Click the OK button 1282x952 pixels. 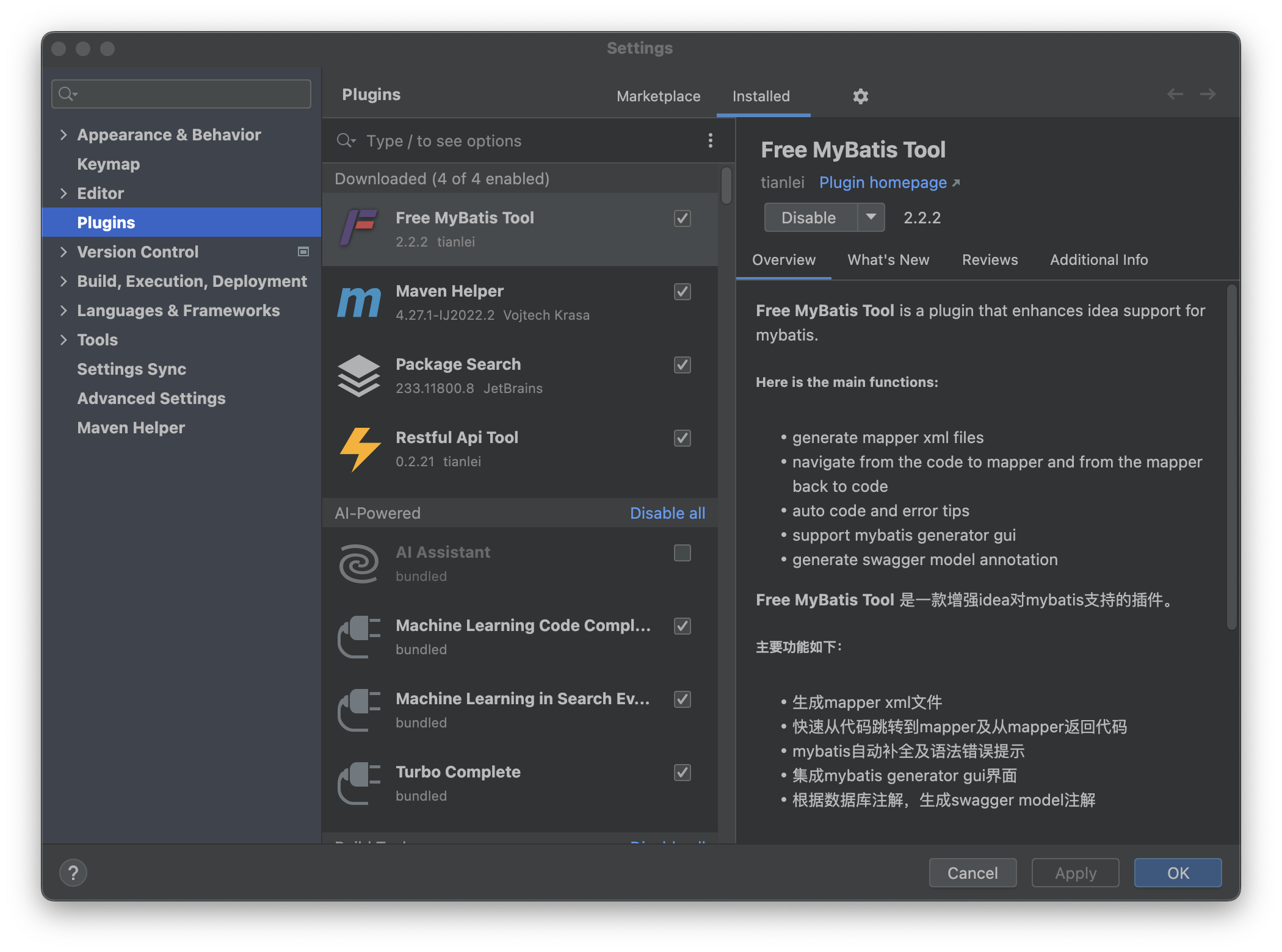pyautogui.click(x=1177, y=873)
